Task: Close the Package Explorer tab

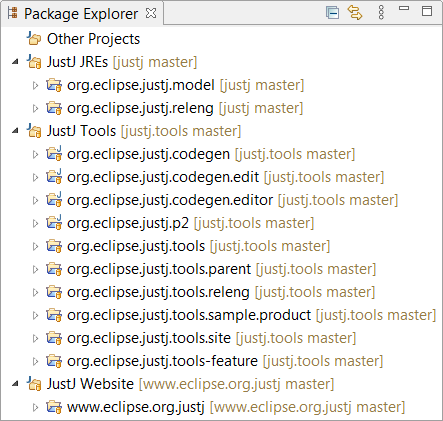Action: (x=151, y=13)
